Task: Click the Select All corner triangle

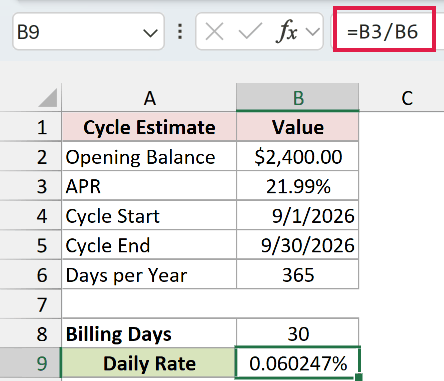Action: (x=48, y=98)
